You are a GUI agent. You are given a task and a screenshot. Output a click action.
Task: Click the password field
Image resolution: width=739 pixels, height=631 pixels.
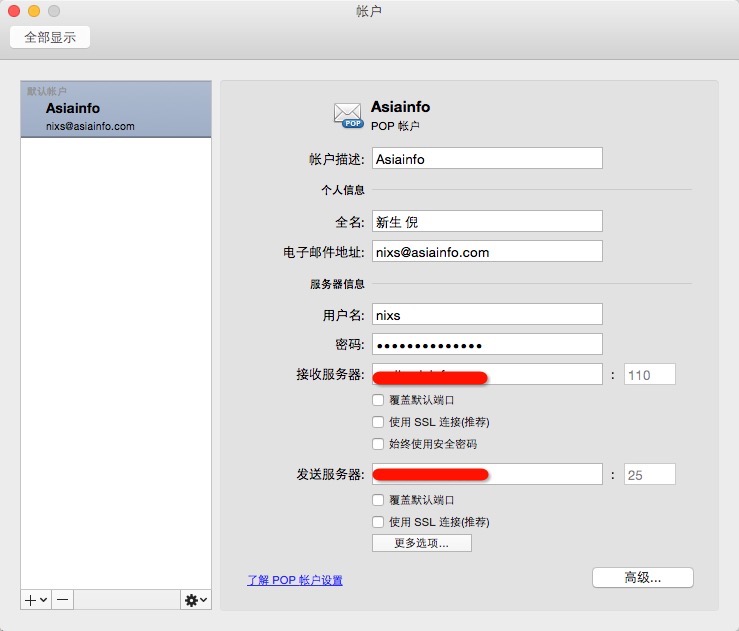[487, 344]
